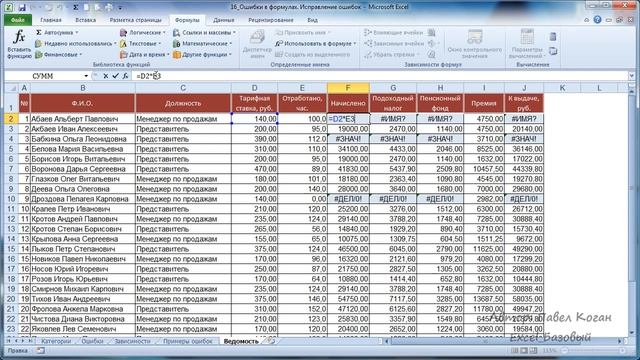This screenshot has width=640, height=360.
Task: Click the 'Должность' column header cell
Action: coord(183,103)
